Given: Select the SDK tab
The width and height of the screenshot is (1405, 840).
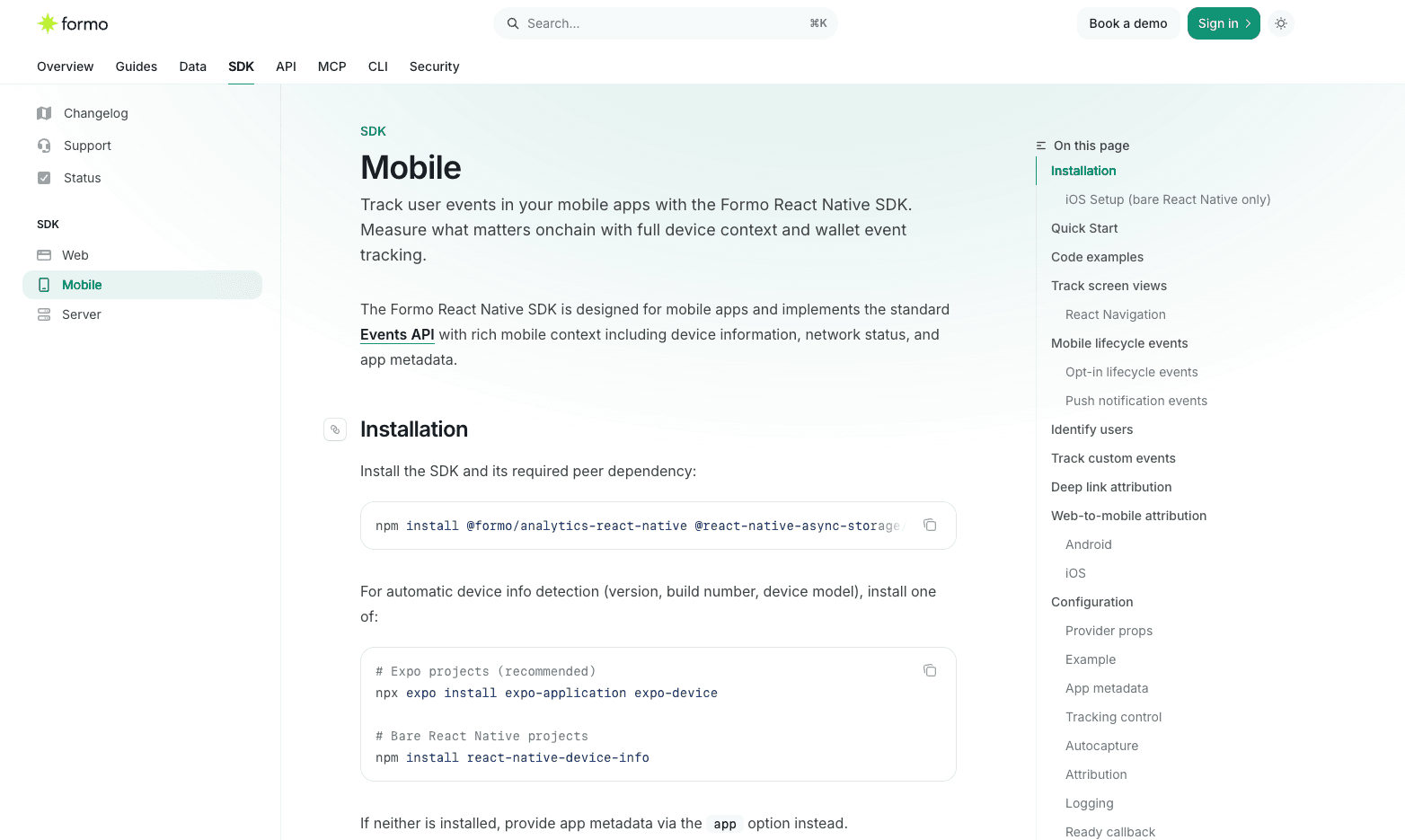Looking at the screenshot, I should tap(241, 66).
